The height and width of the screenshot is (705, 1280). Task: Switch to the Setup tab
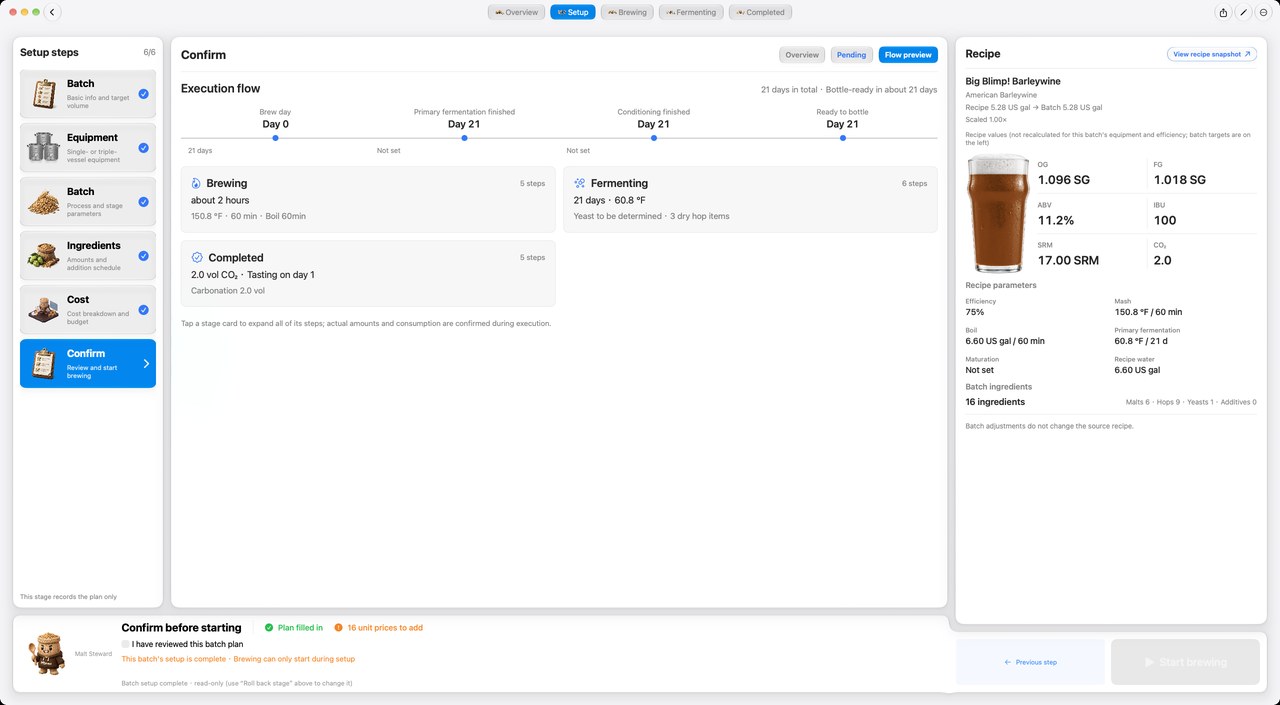(573, 12)
